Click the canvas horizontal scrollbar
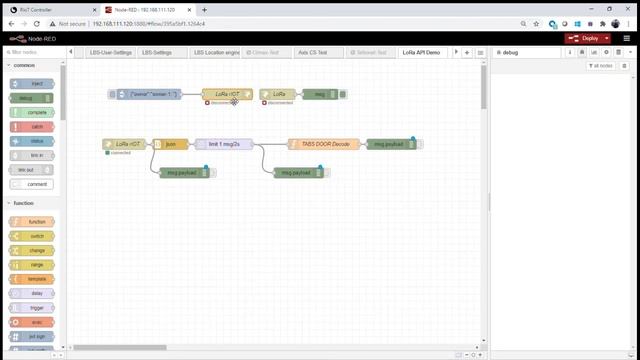Screen dimensions: 640x360 click(120, 347)
